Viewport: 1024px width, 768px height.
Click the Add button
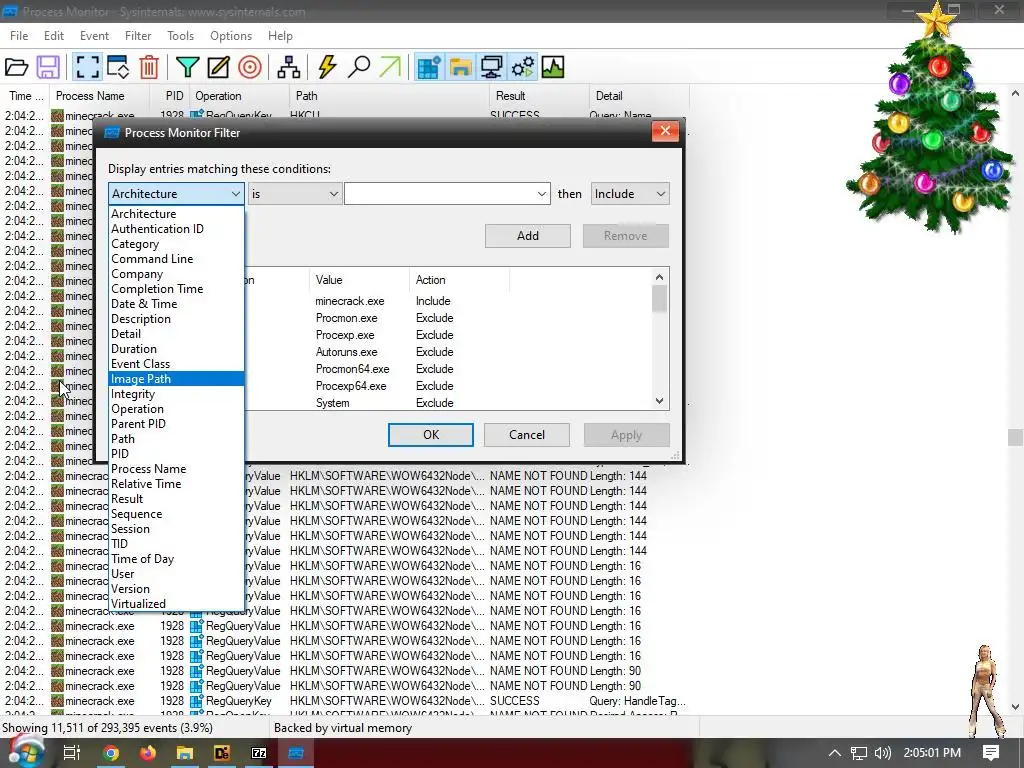(x=528, y=236)
